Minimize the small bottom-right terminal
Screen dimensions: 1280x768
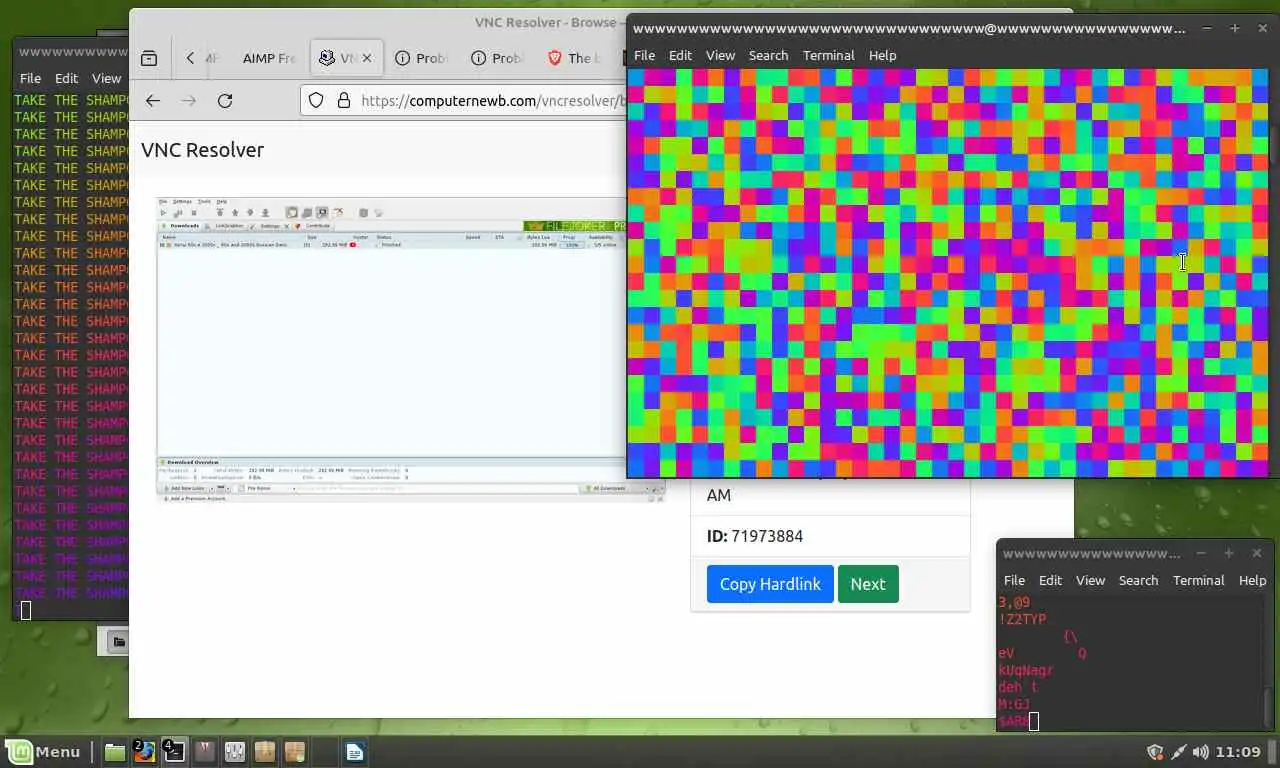[1201, 553]
